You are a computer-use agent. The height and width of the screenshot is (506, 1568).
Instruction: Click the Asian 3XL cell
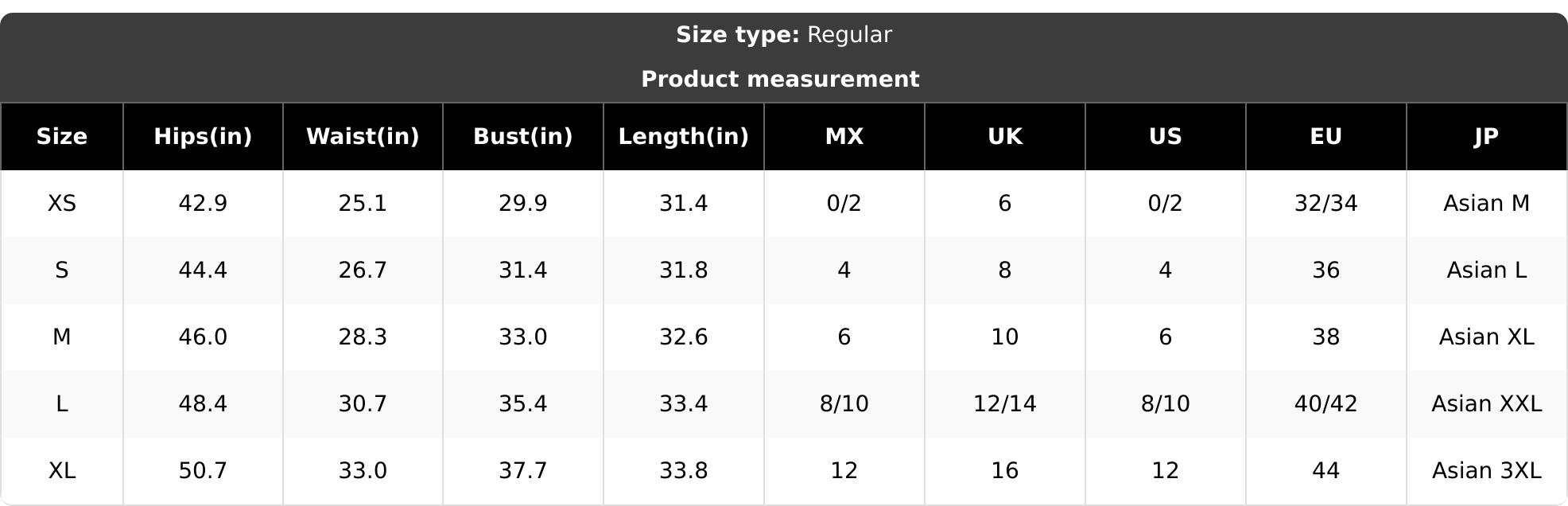click(1487, 471)
